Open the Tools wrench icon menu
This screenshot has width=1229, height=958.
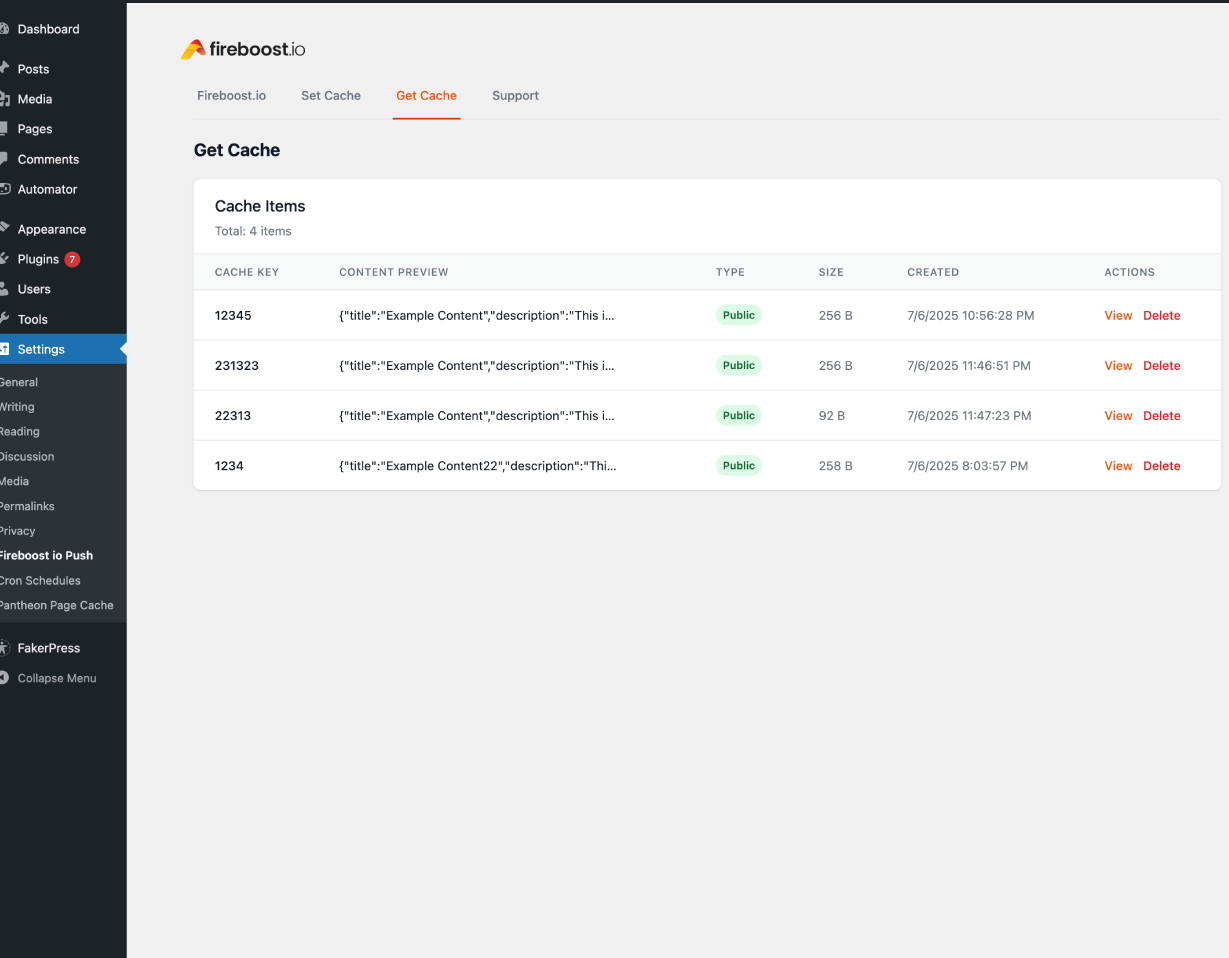coord(4,319)
